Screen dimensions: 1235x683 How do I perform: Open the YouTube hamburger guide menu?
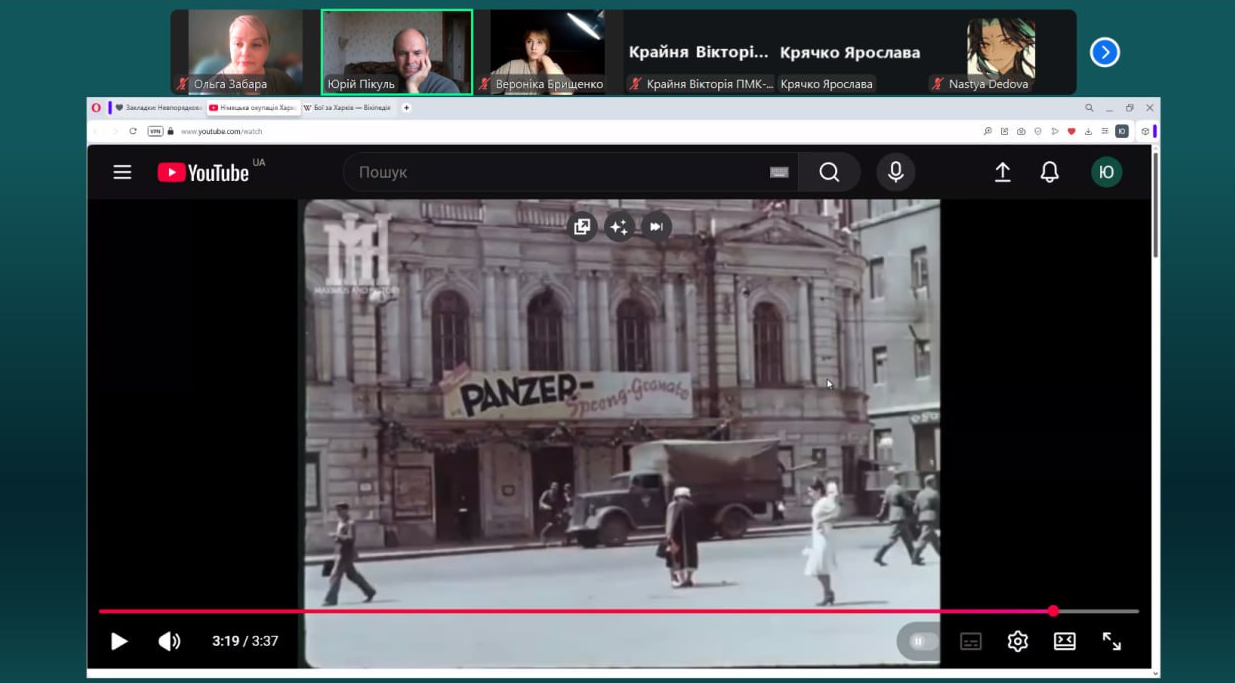point(122,172)
